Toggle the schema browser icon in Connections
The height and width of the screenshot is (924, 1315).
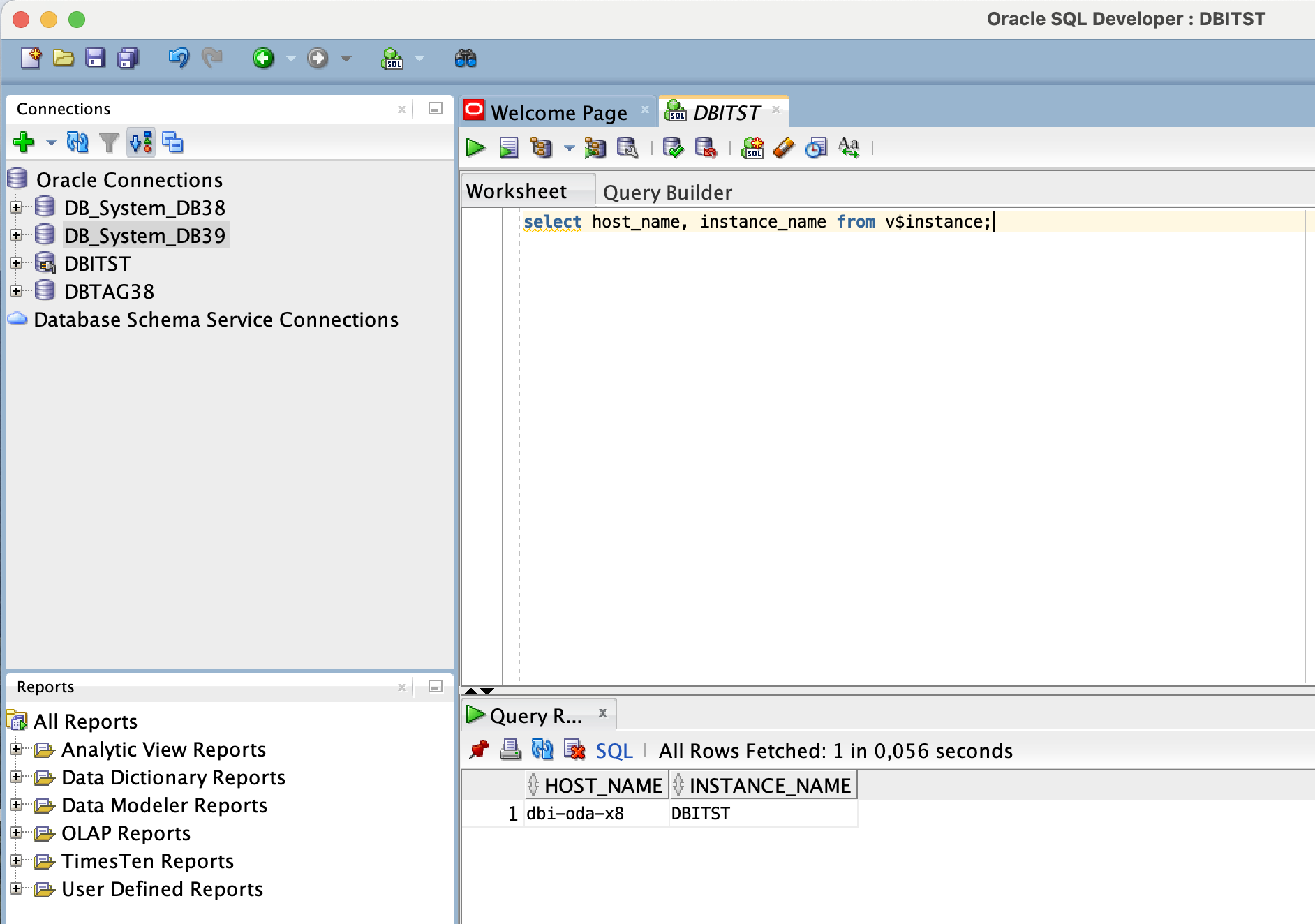point(141,142)
